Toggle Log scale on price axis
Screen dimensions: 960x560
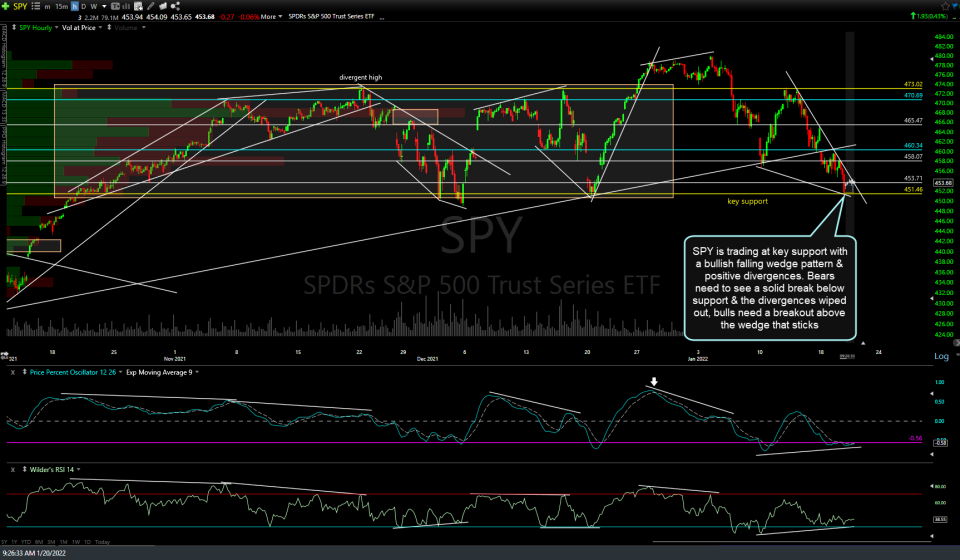click(x=941, y=356)
